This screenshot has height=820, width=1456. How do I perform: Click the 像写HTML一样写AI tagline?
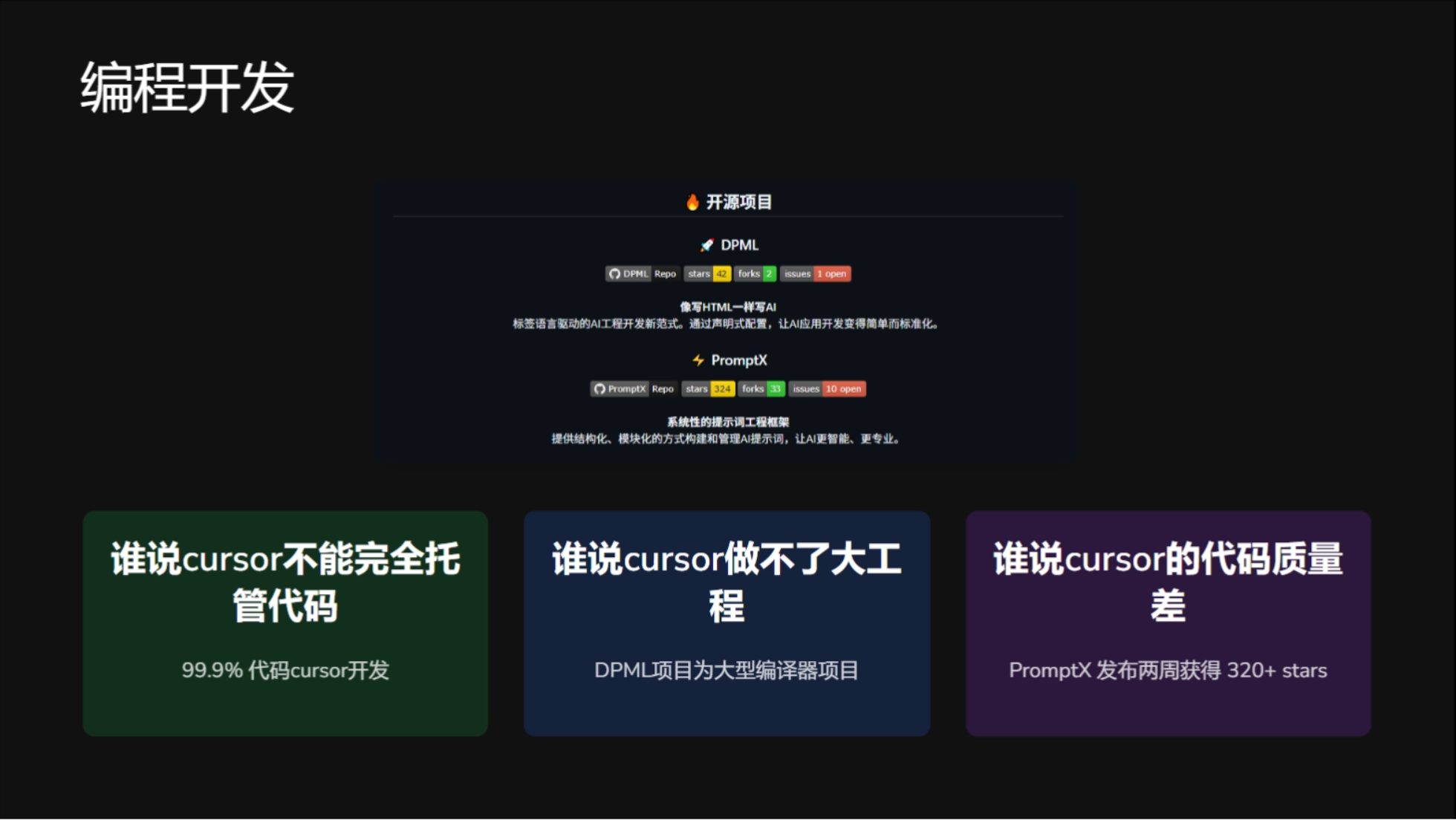tap(728, 307)
